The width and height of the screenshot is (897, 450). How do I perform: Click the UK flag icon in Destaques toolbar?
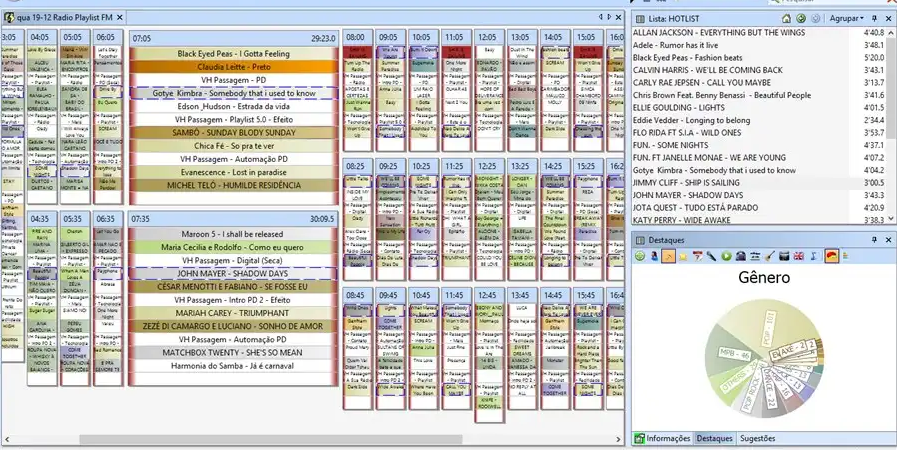coord(799,256)
